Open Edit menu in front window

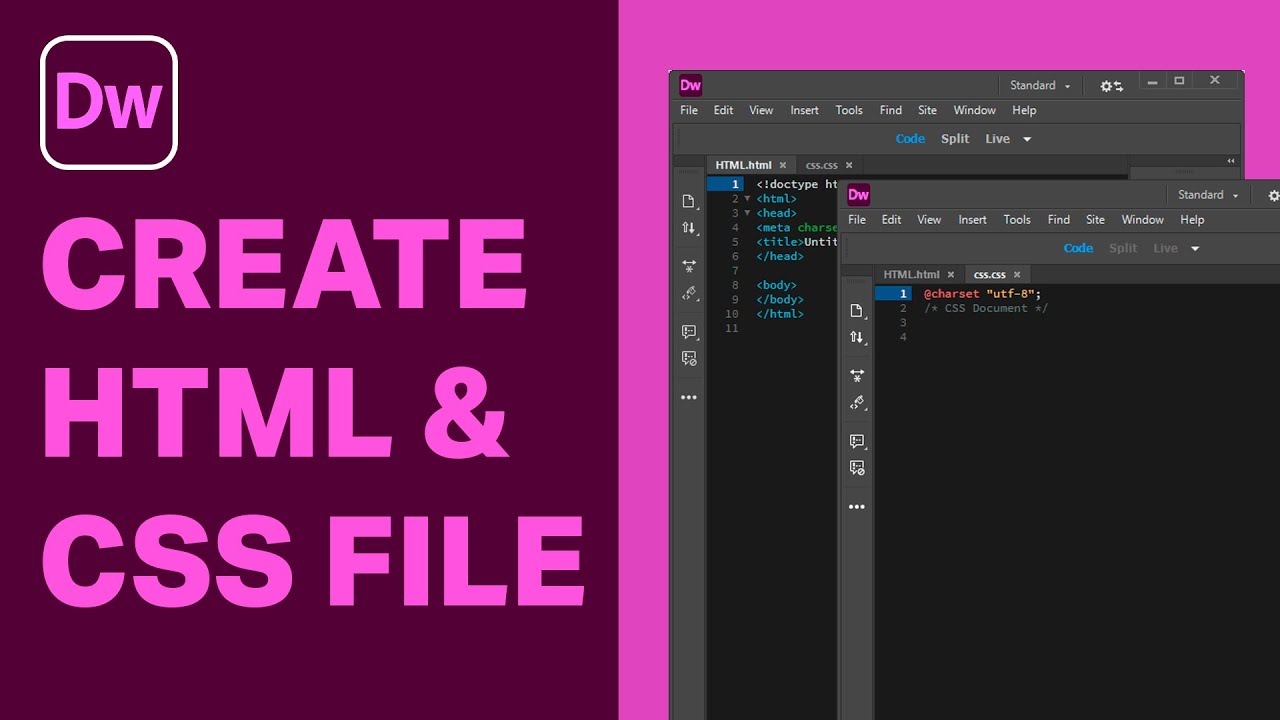click(x=891, y=220)
